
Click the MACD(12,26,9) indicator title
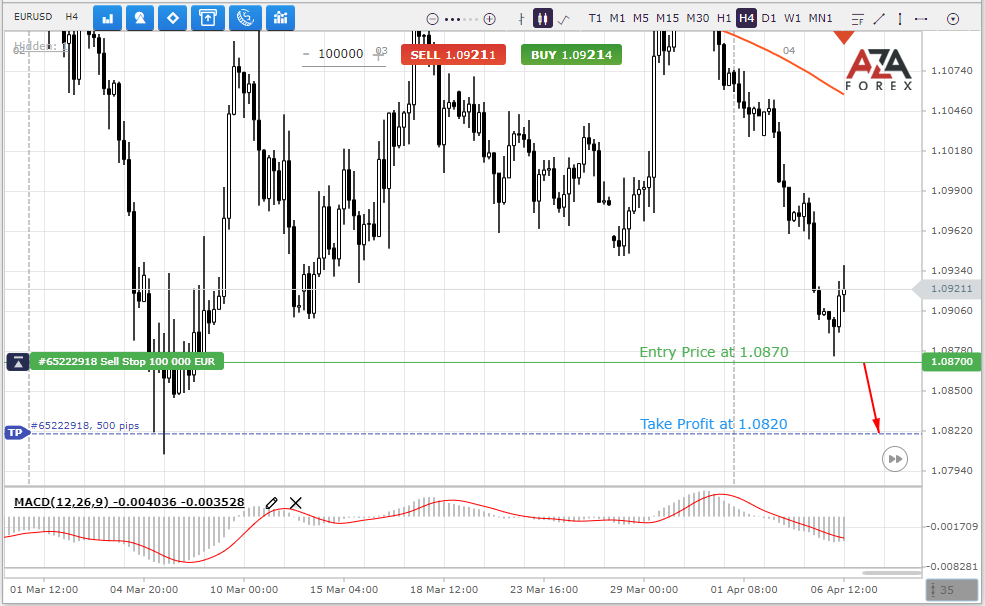coord(129,502)
